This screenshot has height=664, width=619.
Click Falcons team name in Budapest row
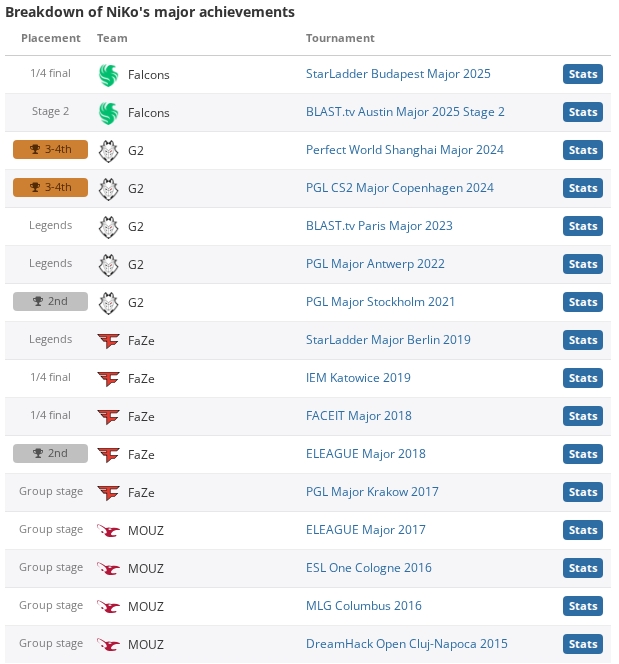[x=149, y=75]
